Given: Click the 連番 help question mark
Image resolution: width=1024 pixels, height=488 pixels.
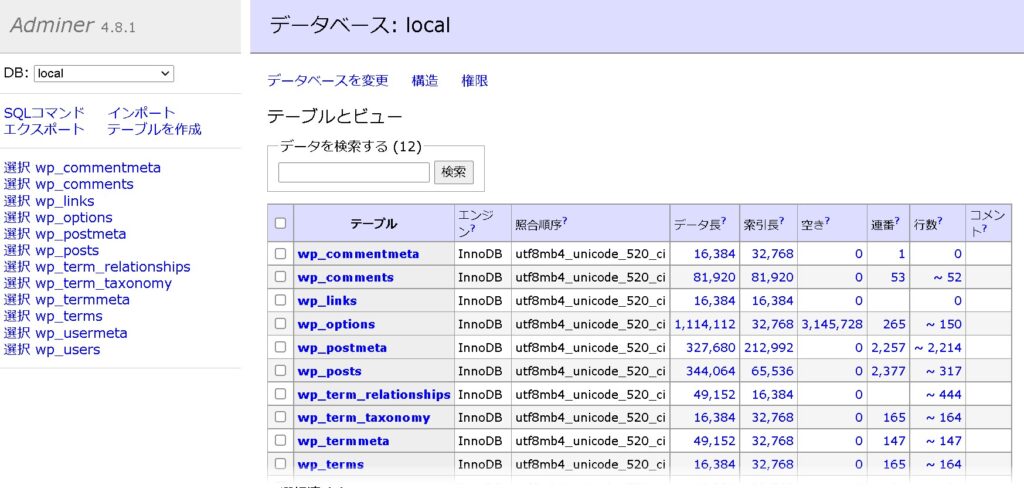Looking at the screenshot, I should point(898,221).
